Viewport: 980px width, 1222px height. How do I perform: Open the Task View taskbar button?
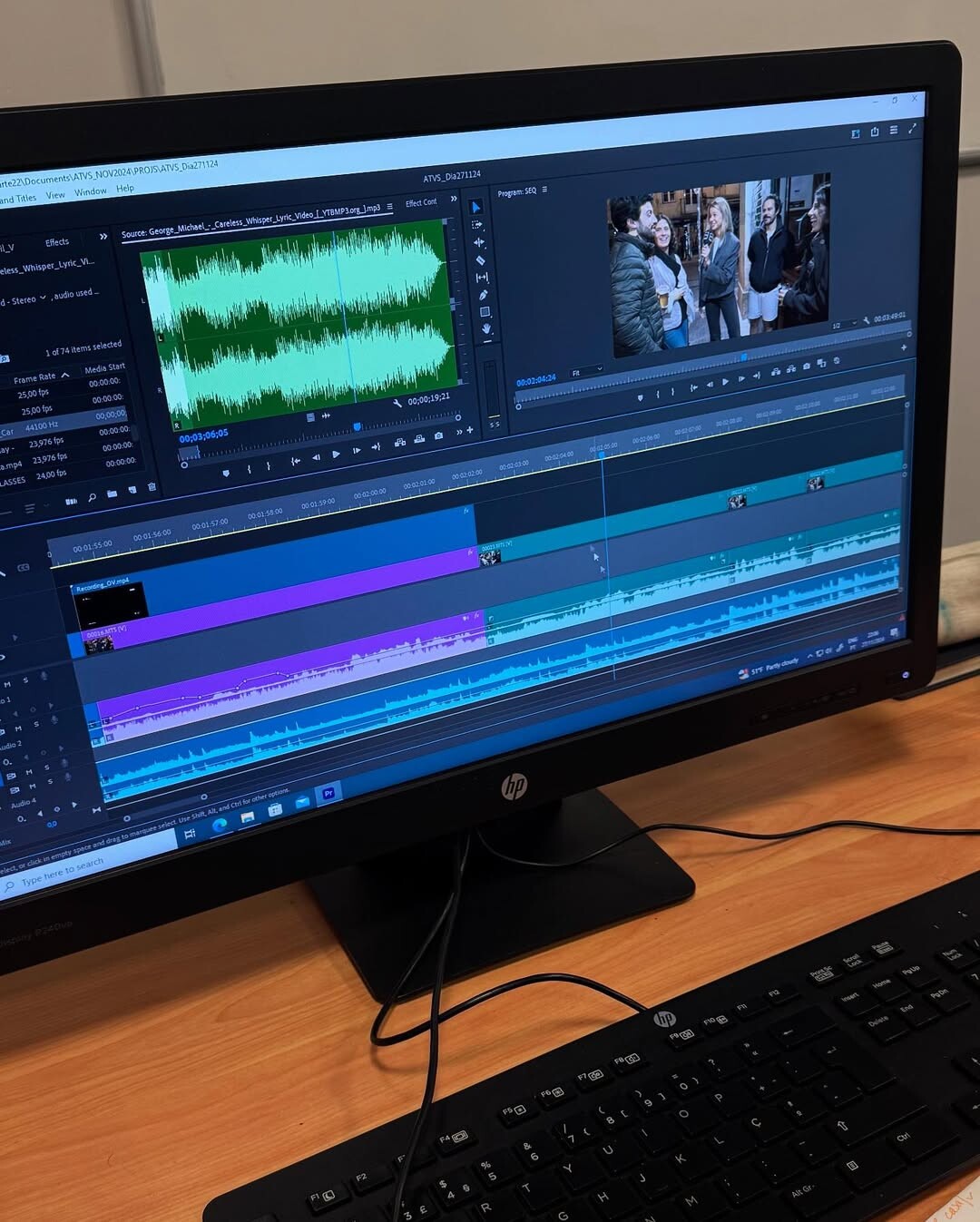click(x=190, y=835)
